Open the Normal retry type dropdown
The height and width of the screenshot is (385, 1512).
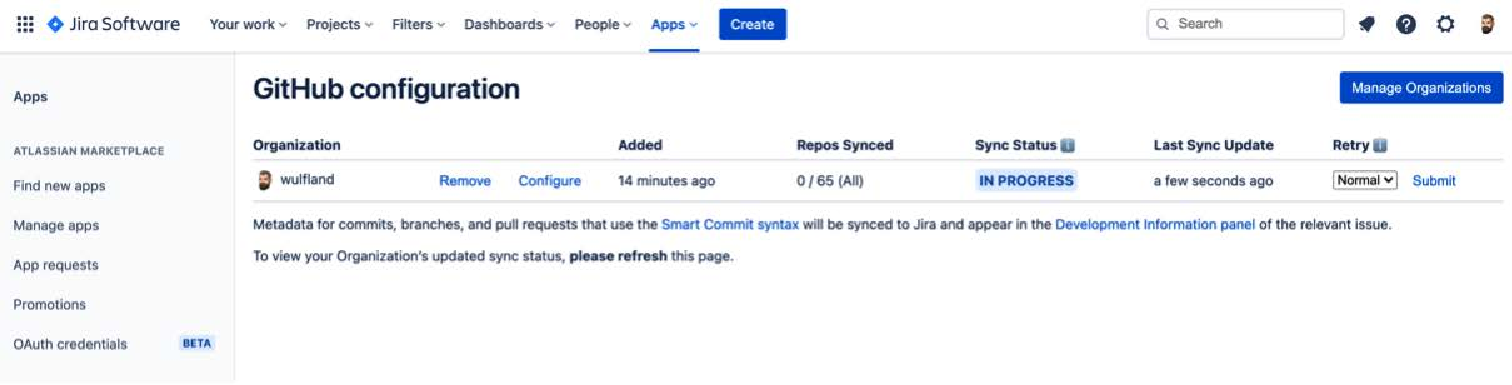tap(1365, 181)
